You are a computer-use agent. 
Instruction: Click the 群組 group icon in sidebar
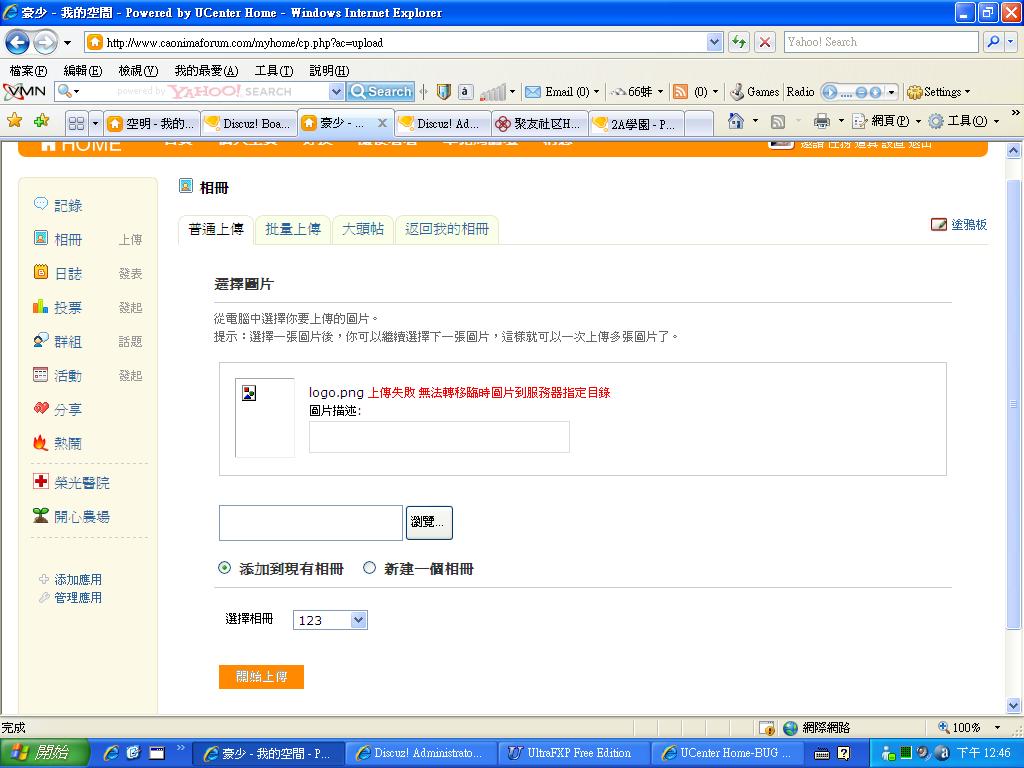[40, 340]
